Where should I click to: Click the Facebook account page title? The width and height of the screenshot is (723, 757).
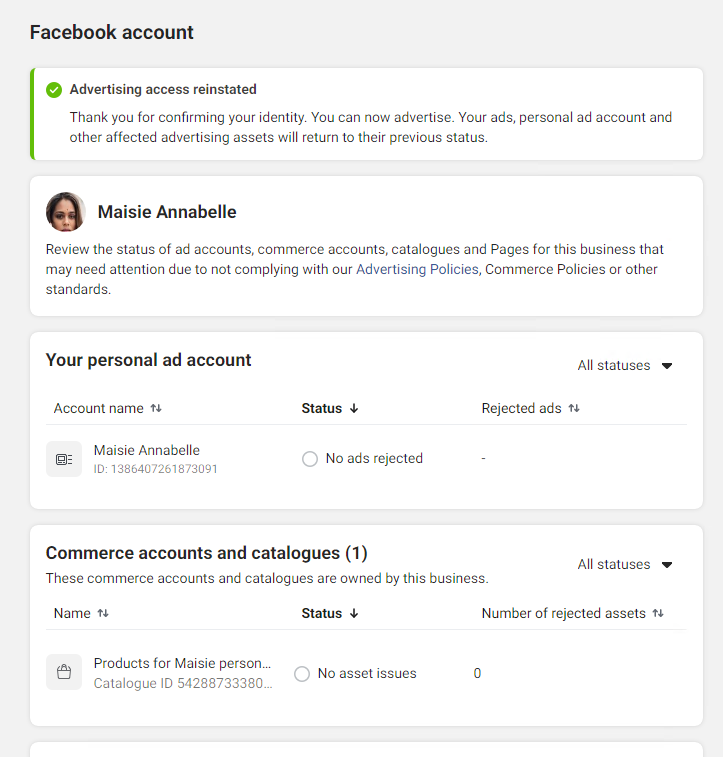tap(111, 32)
